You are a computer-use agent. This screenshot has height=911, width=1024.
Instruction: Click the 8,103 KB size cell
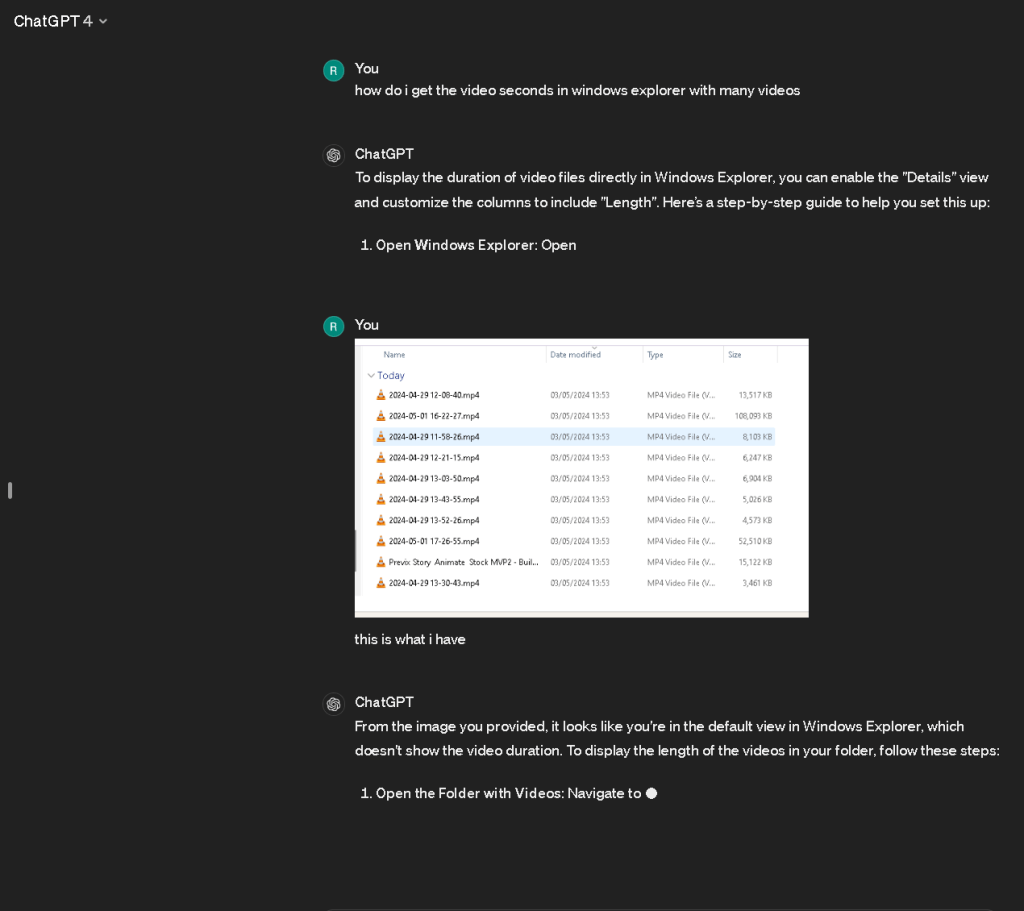coord(757,437)
